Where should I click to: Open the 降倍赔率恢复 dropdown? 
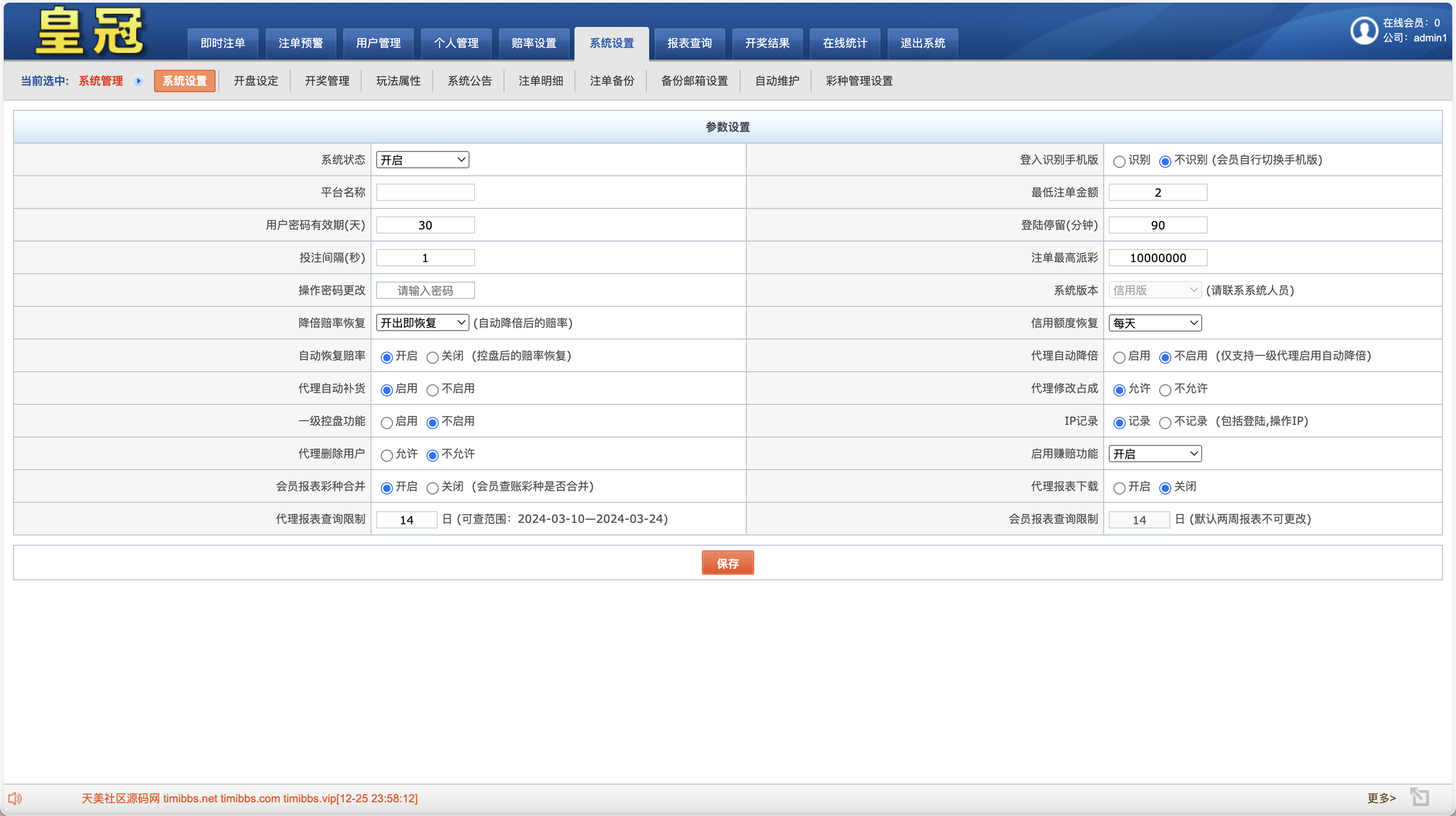pyautogui.click(x=422, y=323)
